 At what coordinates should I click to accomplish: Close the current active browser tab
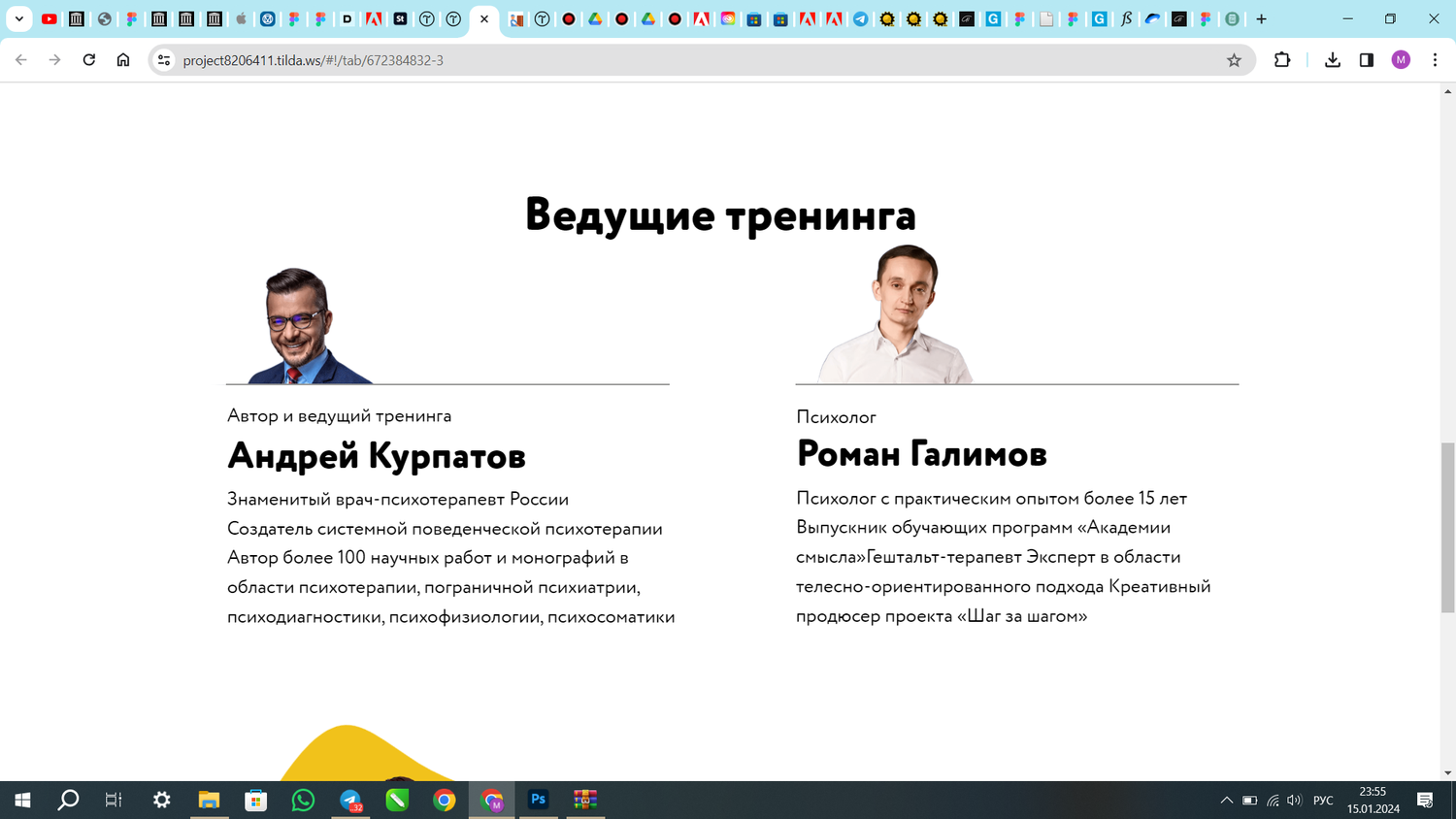tap(484, 18)
